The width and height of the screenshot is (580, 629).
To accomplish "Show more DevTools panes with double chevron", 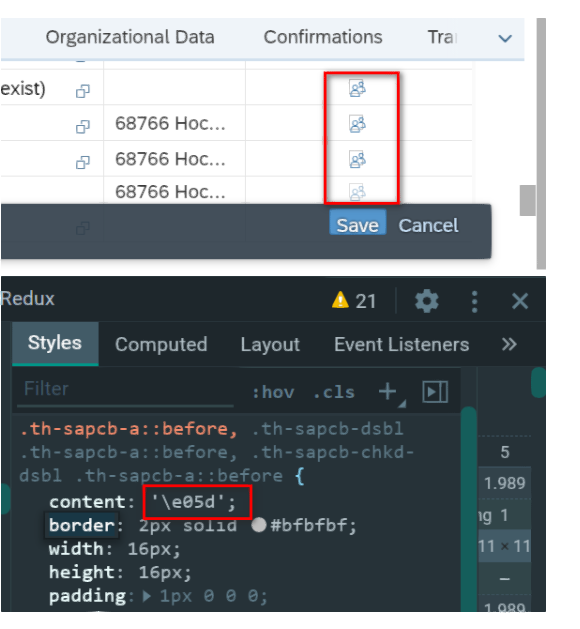I will point(509,344).
